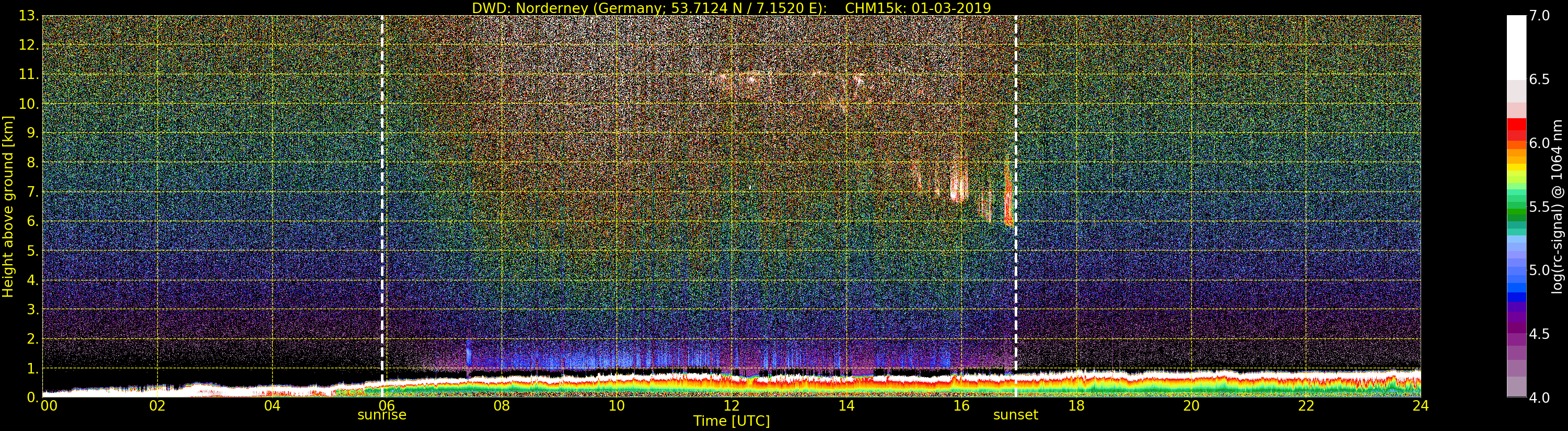The width and height of the screenshot is (1568, 431).
Task: Click the colorbar tick label '6.0'
Action: pos(1539,143)
